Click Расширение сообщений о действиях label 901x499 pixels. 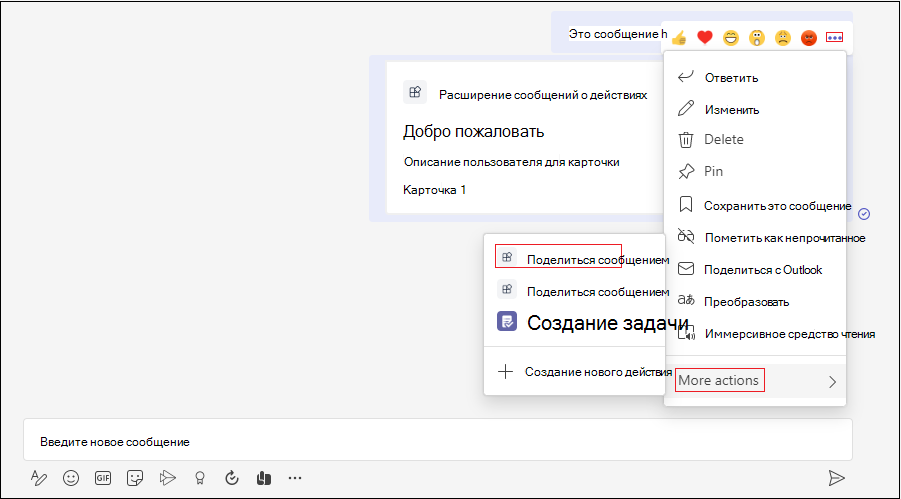click(x=543, y=95)
